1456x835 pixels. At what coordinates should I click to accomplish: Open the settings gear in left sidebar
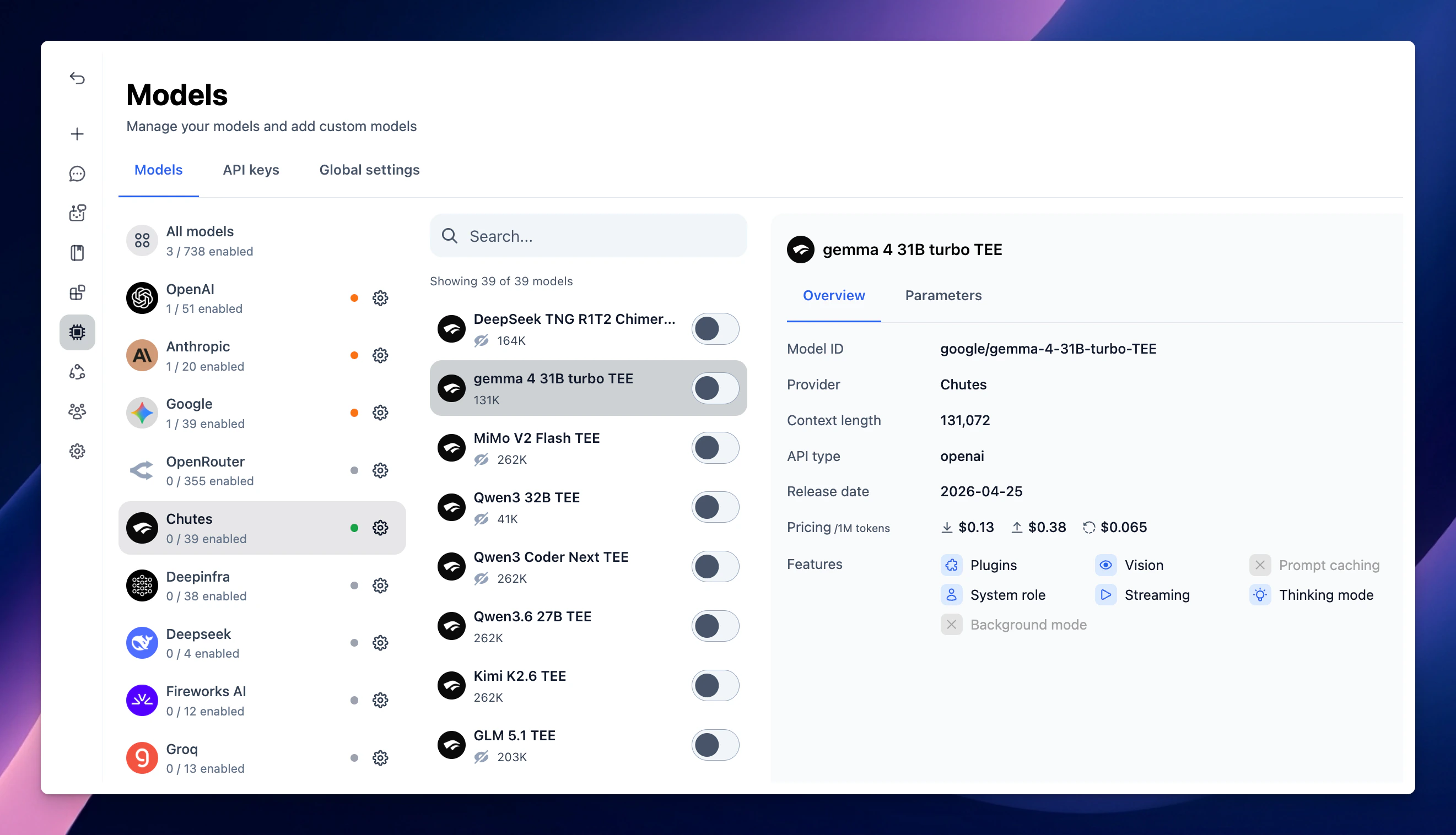pyautogui.click(x=78, y=451)
